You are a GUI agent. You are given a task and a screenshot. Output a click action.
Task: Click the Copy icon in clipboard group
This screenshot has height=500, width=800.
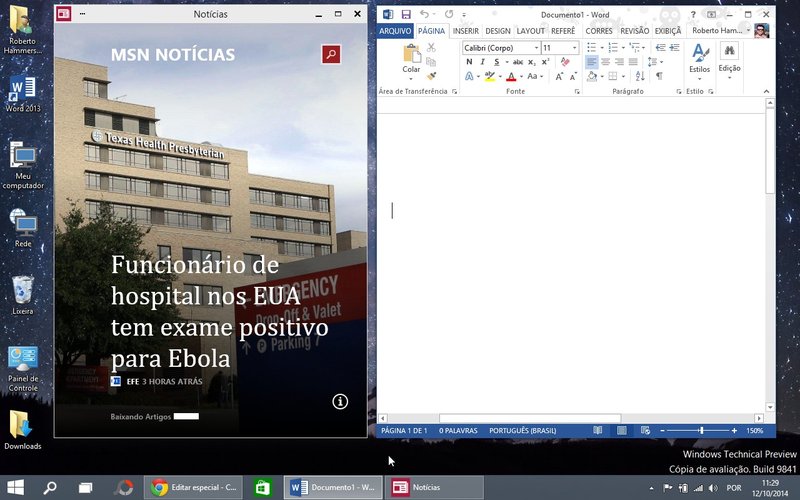431,62
